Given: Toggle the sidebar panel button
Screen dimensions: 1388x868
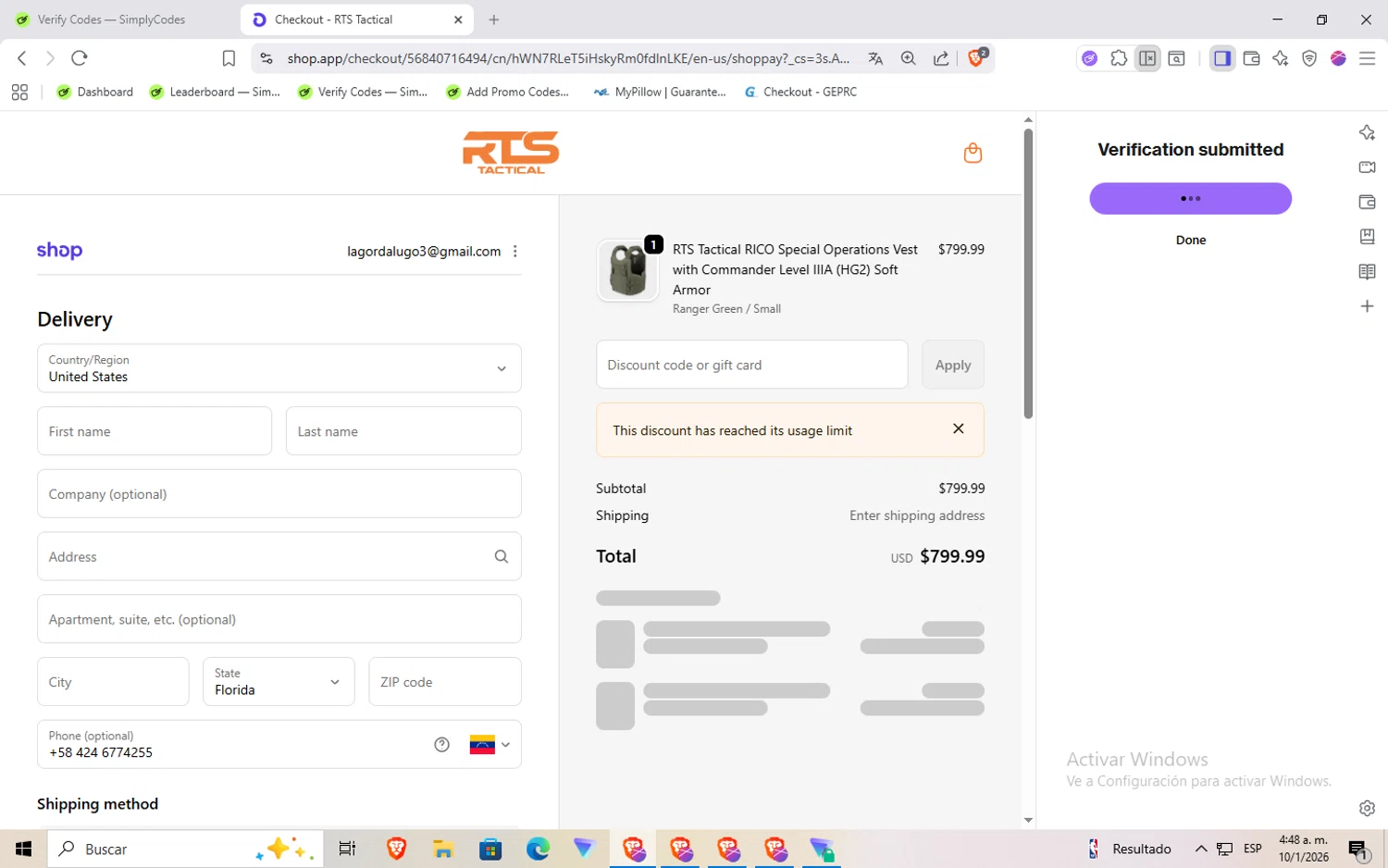Looking at the screenshot, I should [x=1222, y=58].
